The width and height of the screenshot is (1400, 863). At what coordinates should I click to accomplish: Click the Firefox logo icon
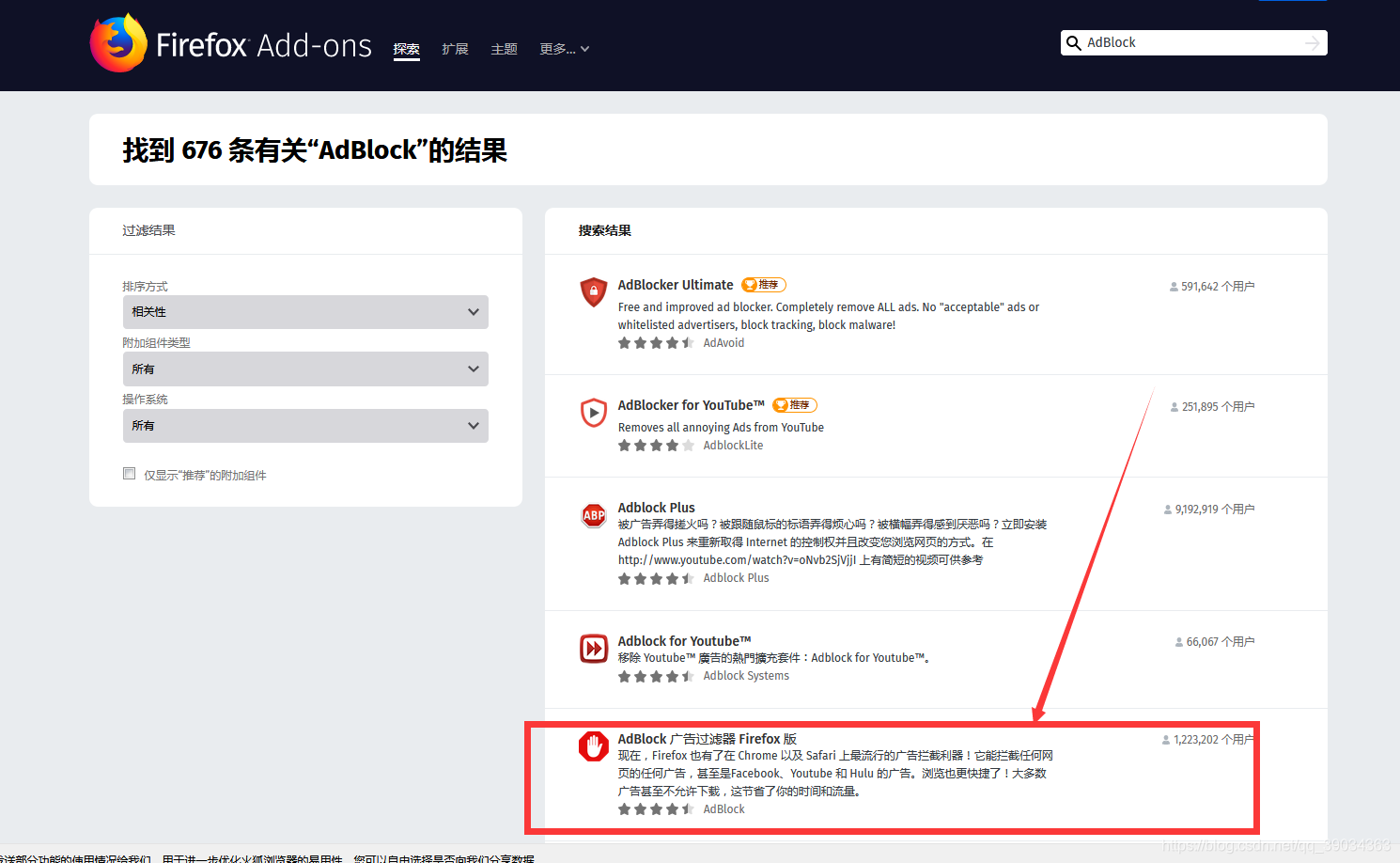(118, 43)
